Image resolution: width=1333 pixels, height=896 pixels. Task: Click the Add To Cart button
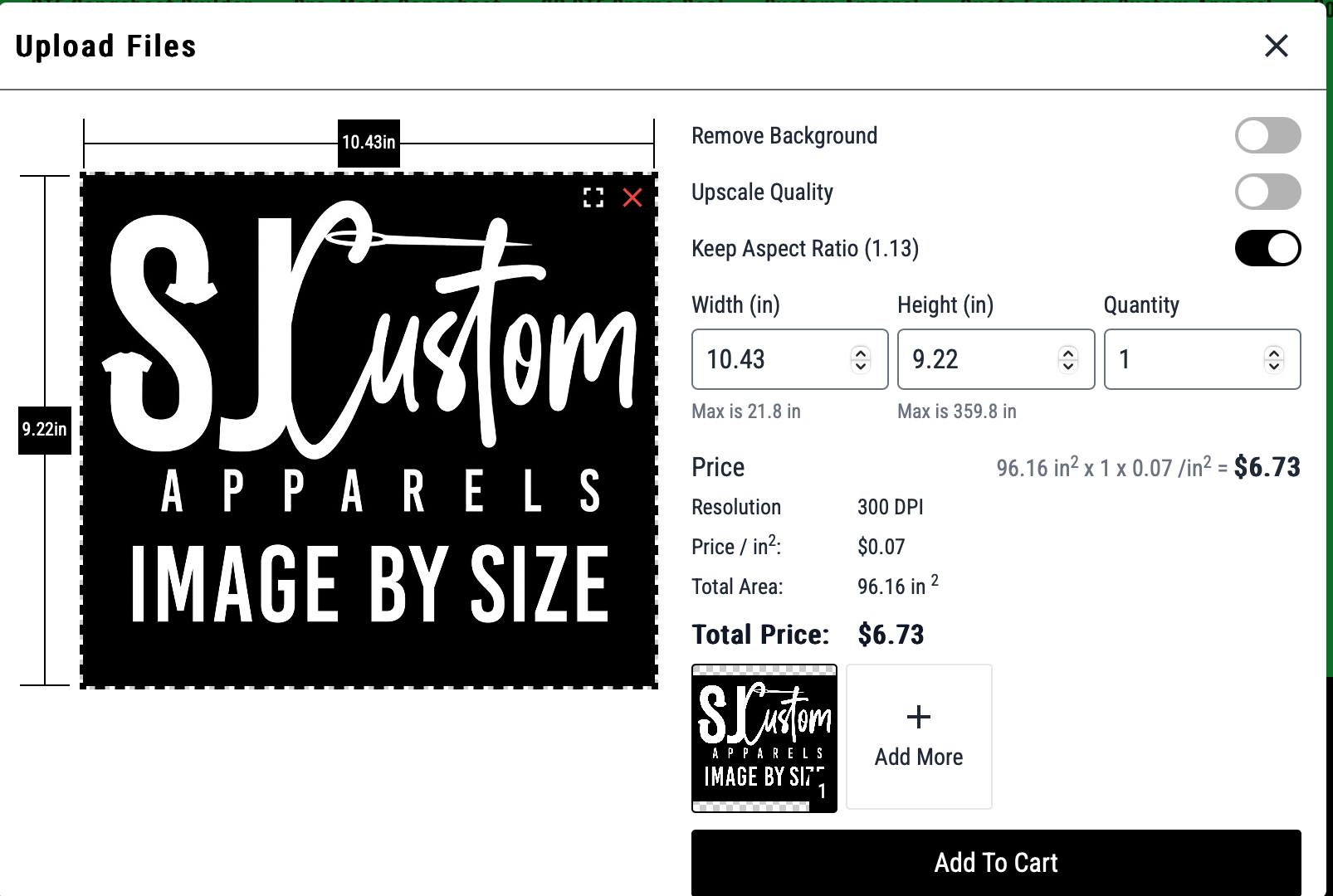(996, 863)
